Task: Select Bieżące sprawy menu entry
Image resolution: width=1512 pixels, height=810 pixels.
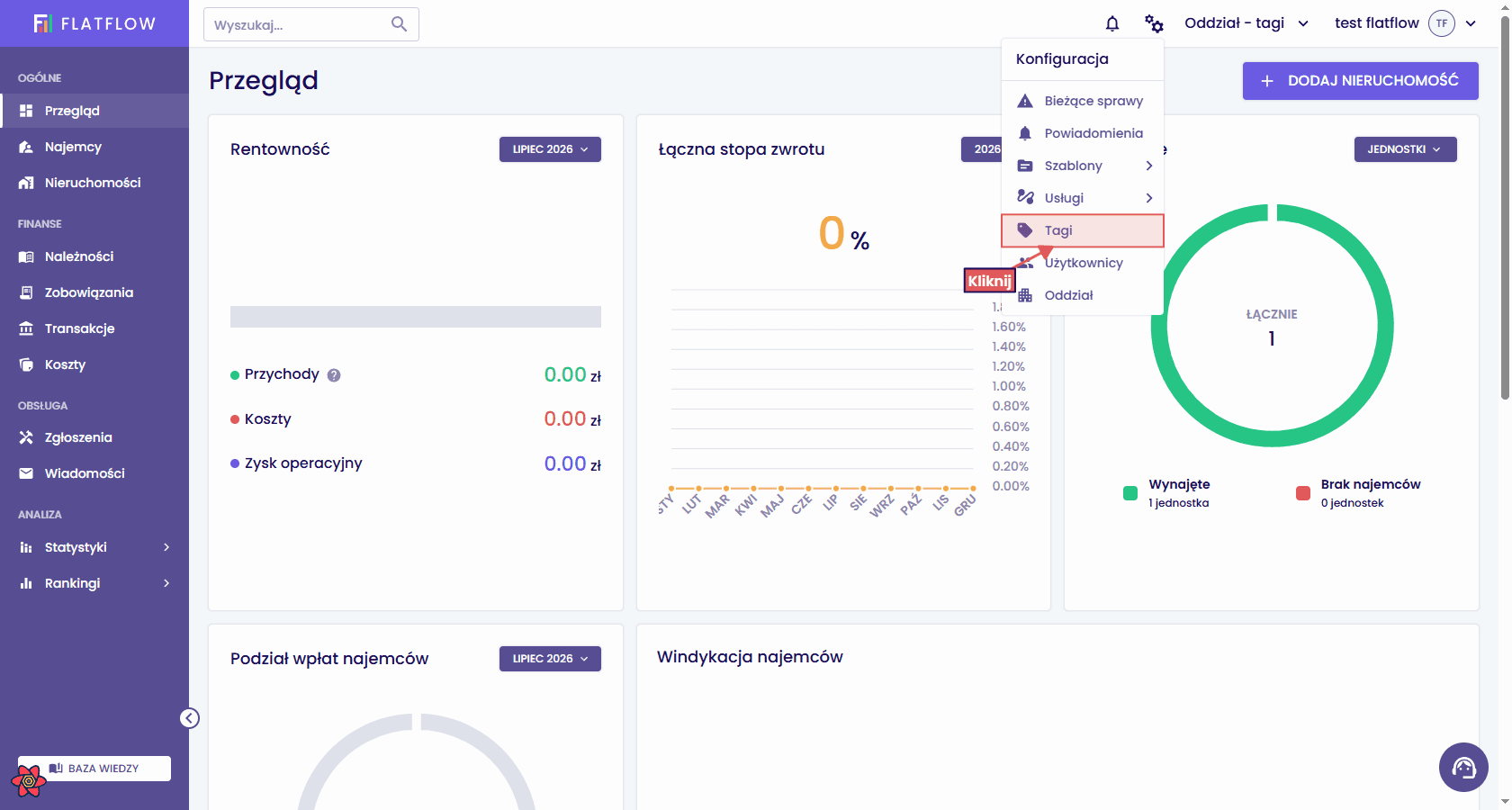Action: (1083, 101)
